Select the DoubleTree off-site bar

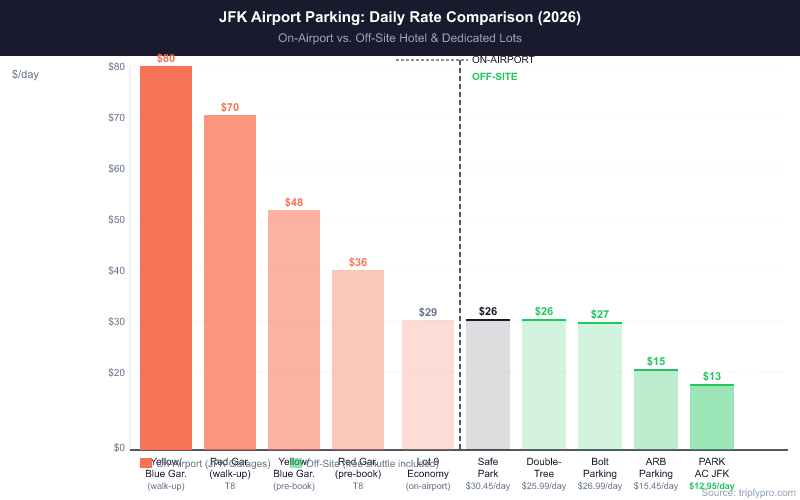[544, 384]
